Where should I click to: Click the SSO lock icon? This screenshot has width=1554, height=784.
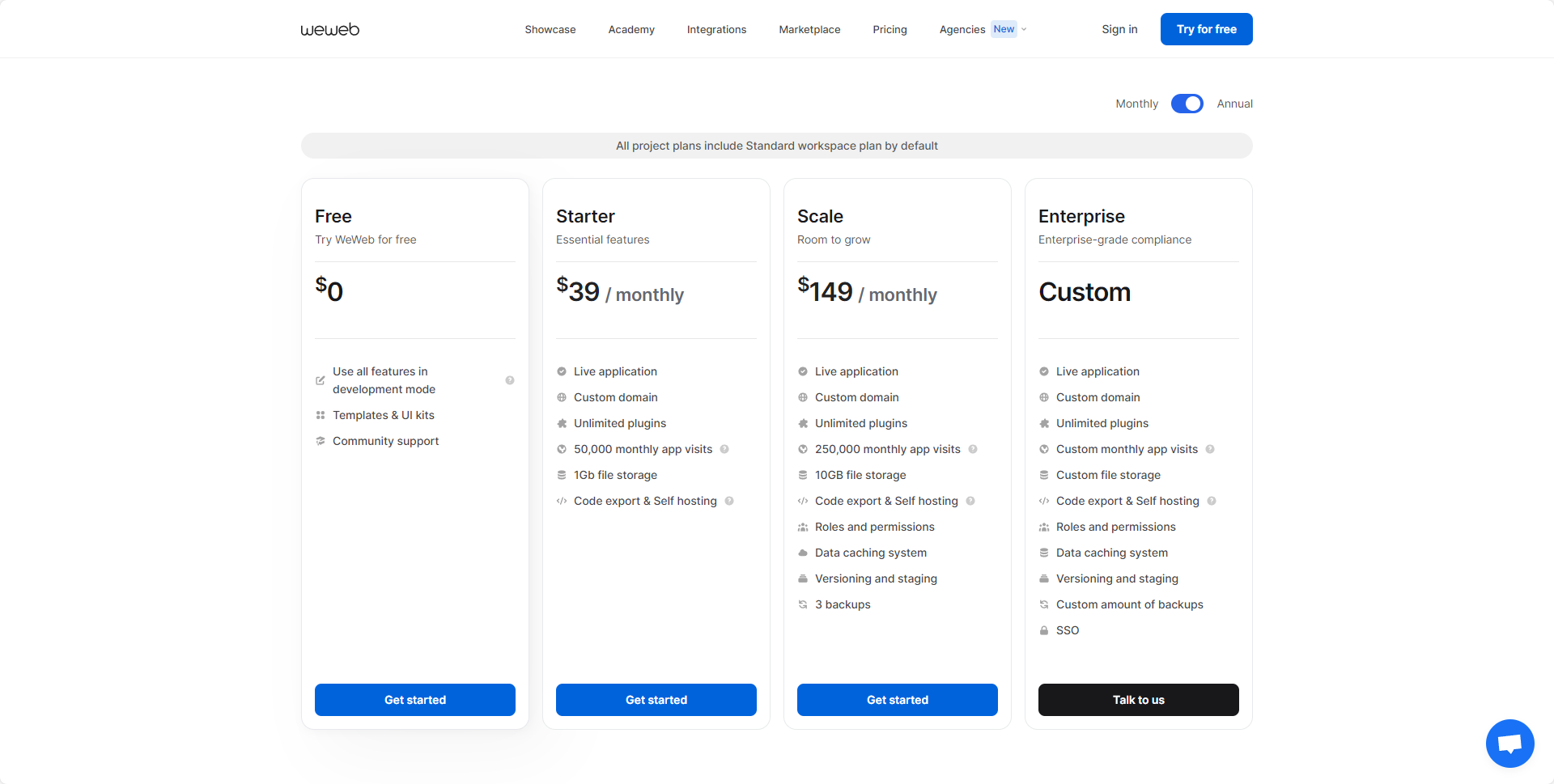point(1044,630)
